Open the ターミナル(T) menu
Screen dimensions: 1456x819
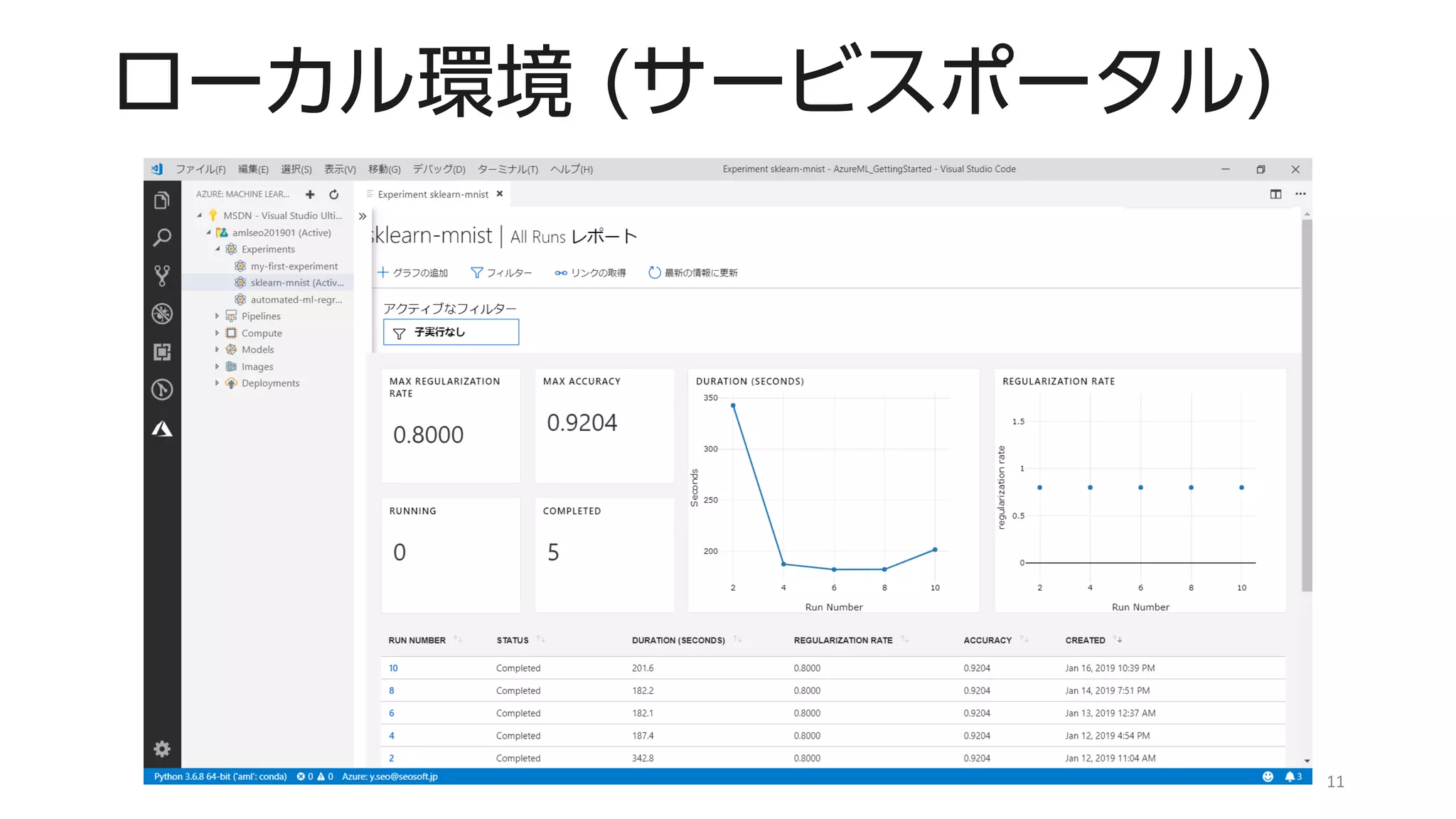[508, 169]
